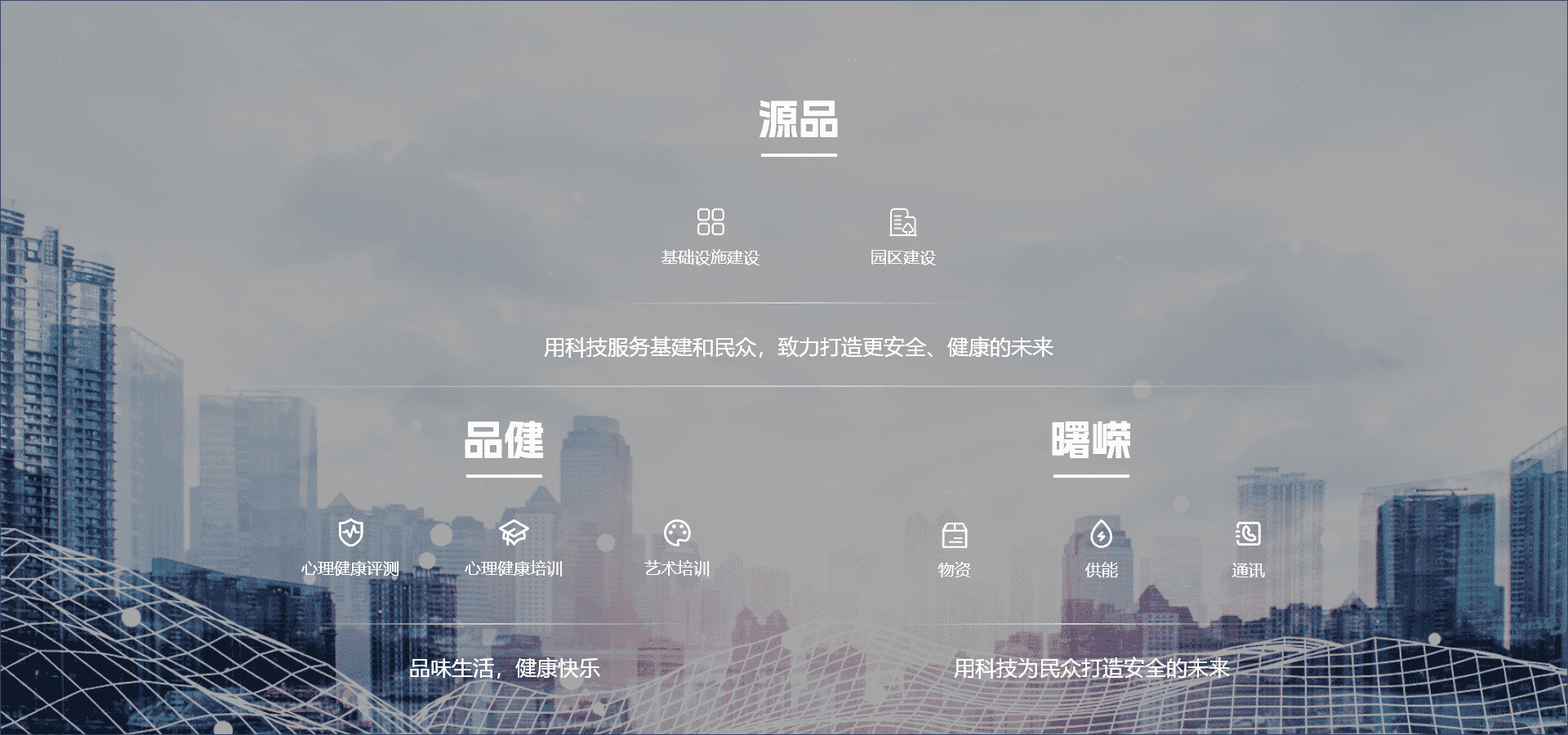Click the 品健 heading
This screenshot has height=735, width=1568.
click(x=504, y=440)
